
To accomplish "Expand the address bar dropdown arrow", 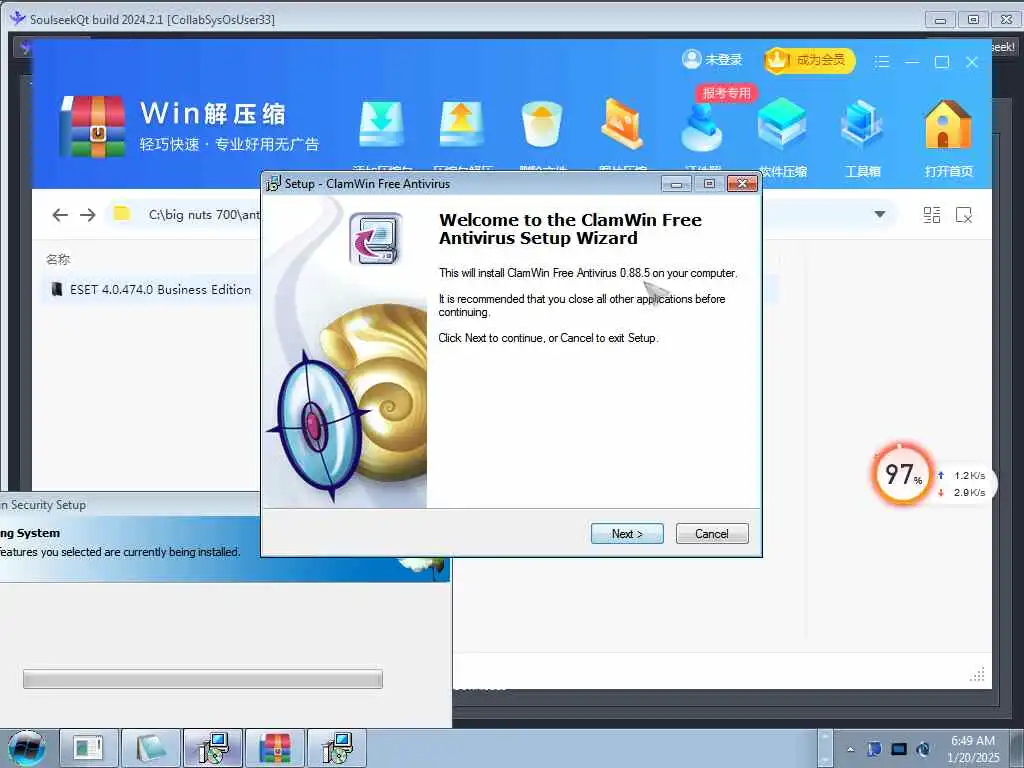I will (x=880, y=214).
